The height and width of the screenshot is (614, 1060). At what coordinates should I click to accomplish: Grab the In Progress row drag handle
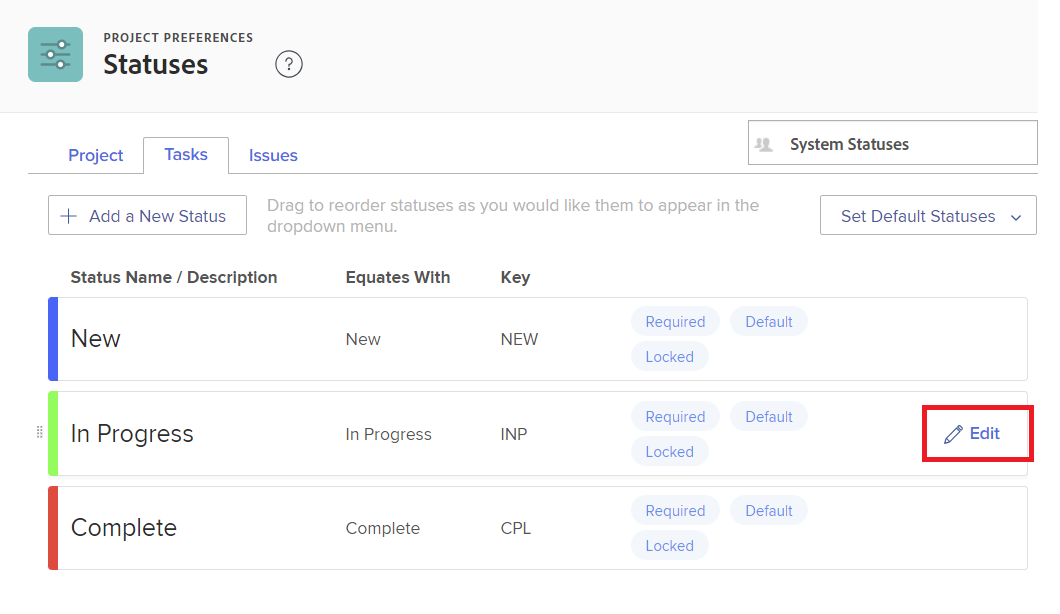[x=40, y=432]
